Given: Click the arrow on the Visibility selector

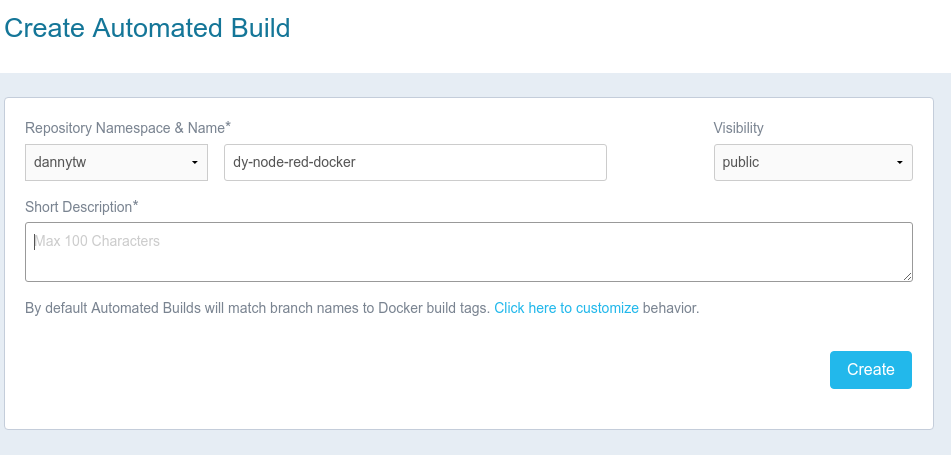Looking at the screenshot, I should [899, 162].
